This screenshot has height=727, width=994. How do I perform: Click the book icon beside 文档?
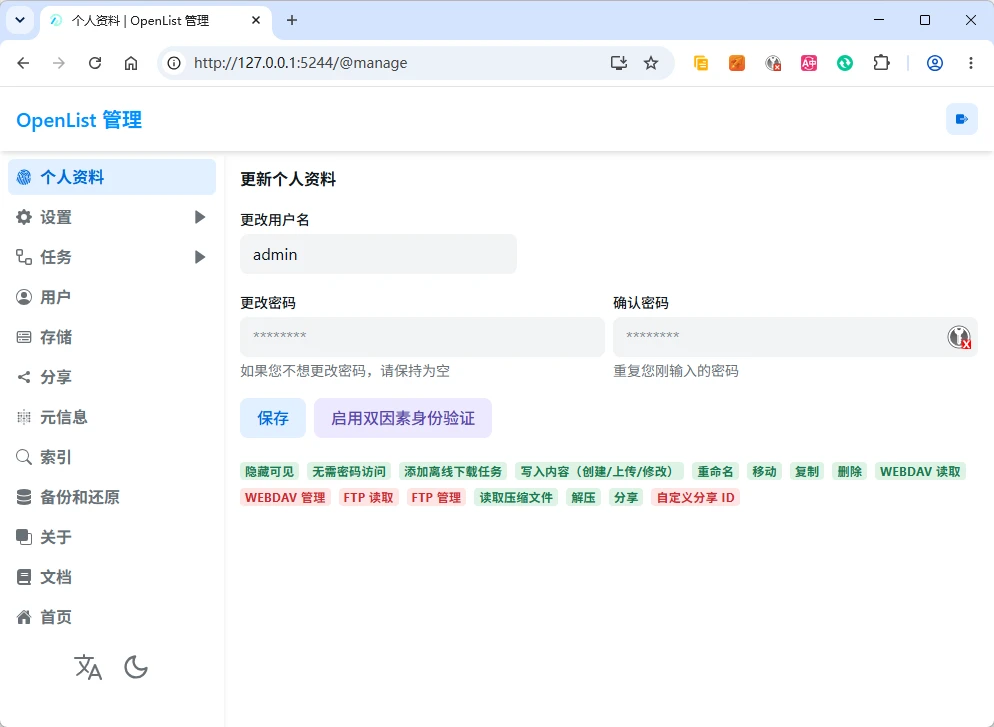point(24,577)
